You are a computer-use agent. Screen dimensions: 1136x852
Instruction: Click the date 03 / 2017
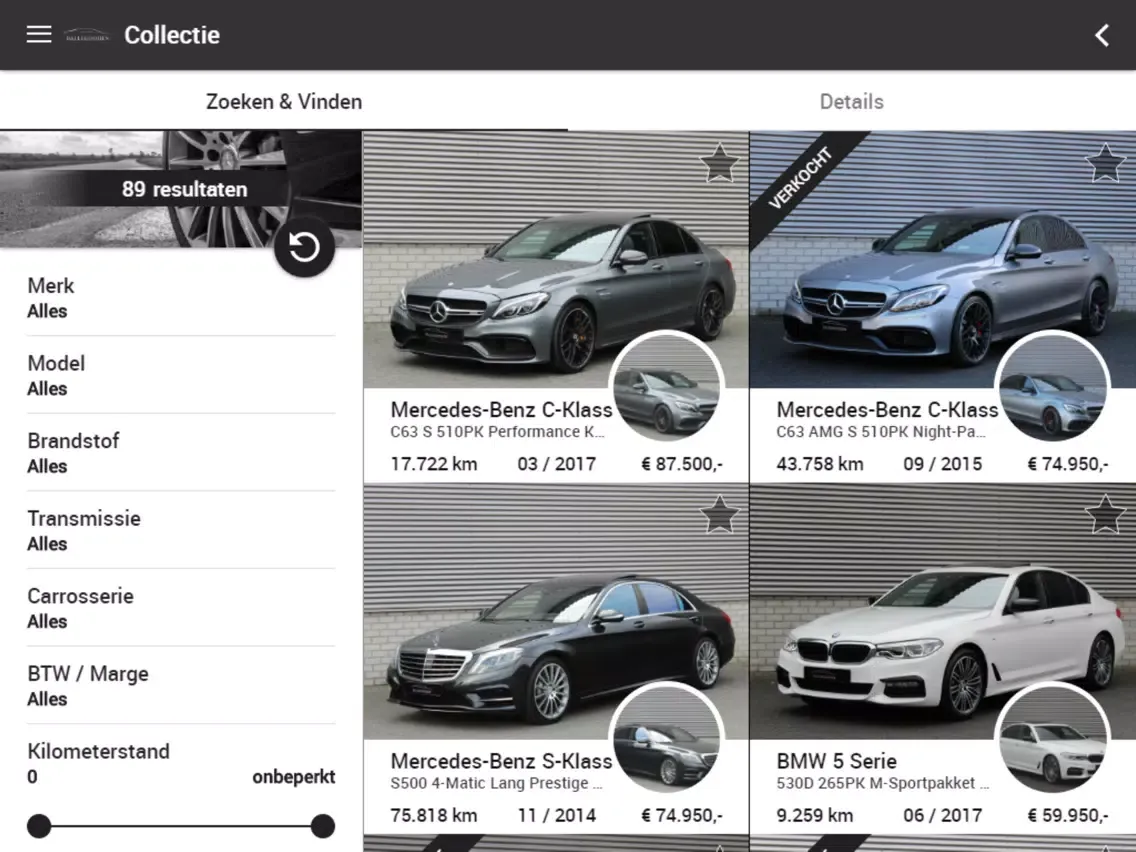[x=556, y=464]
